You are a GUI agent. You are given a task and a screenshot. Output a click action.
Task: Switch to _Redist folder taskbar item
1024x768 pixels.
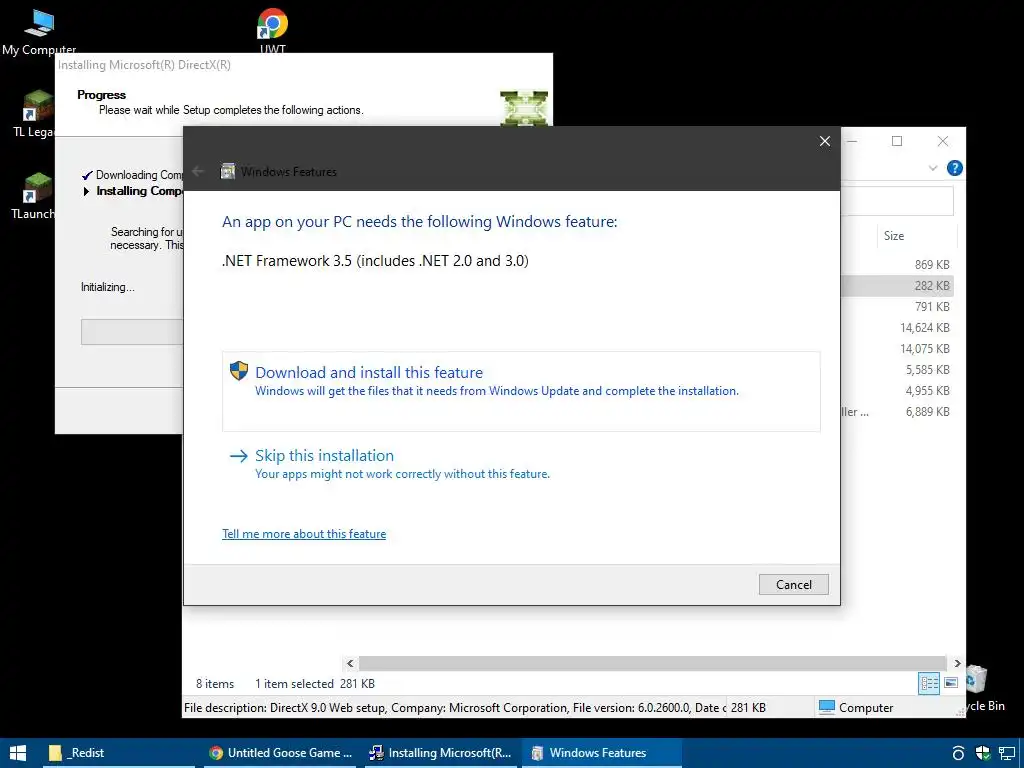[x=119, y=753]
